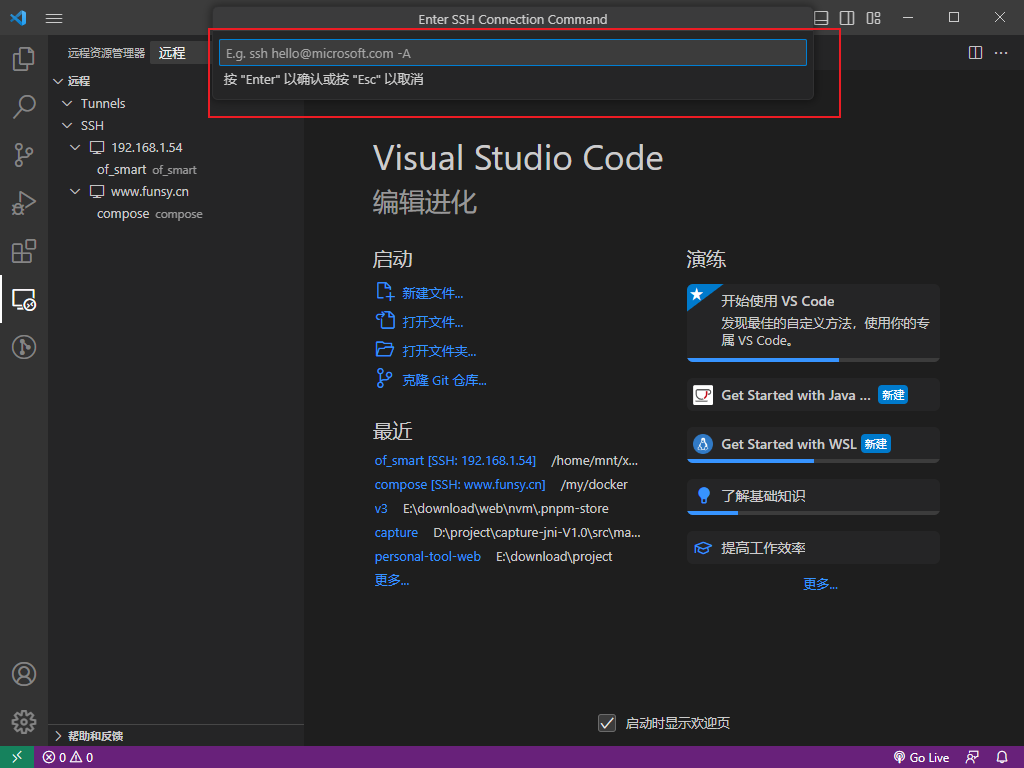Click the Open Folder icon under 启动
Screen dimensions: 1024x768
tap(385, 349)
